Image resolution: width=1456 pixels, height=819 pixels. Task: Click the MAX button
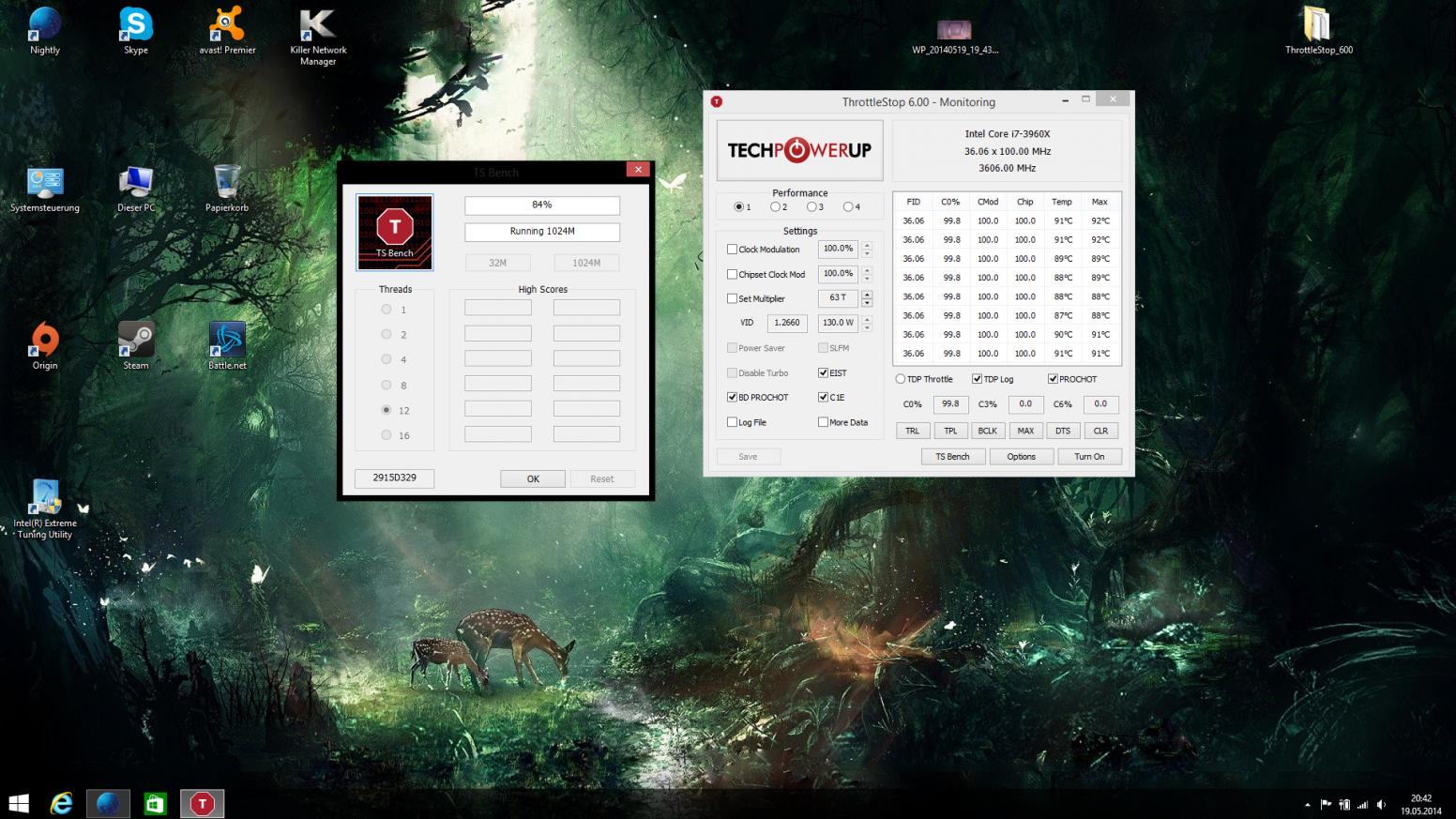click(x=1025, y=431)
